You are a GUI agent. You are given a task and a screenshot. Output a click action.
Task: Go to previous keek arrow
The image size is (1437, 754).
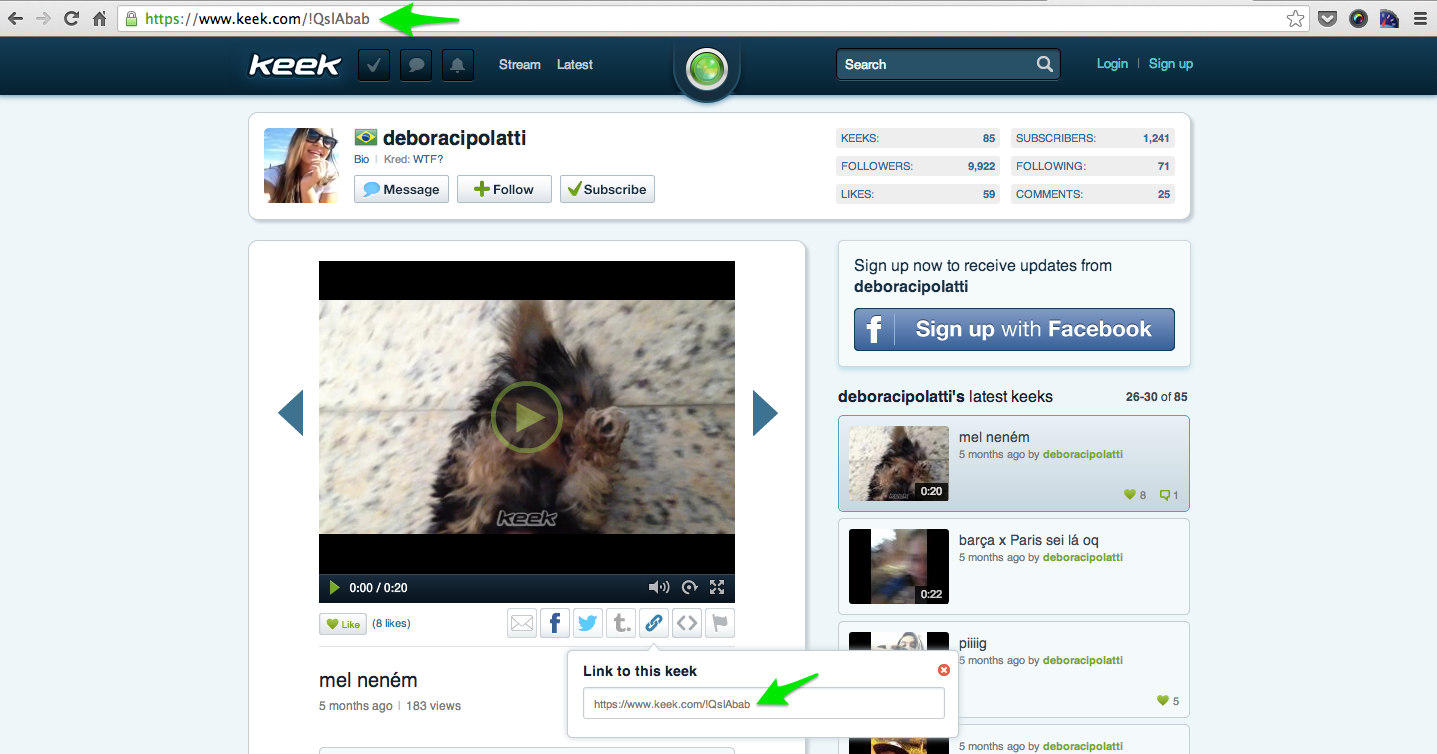point(291,413)
